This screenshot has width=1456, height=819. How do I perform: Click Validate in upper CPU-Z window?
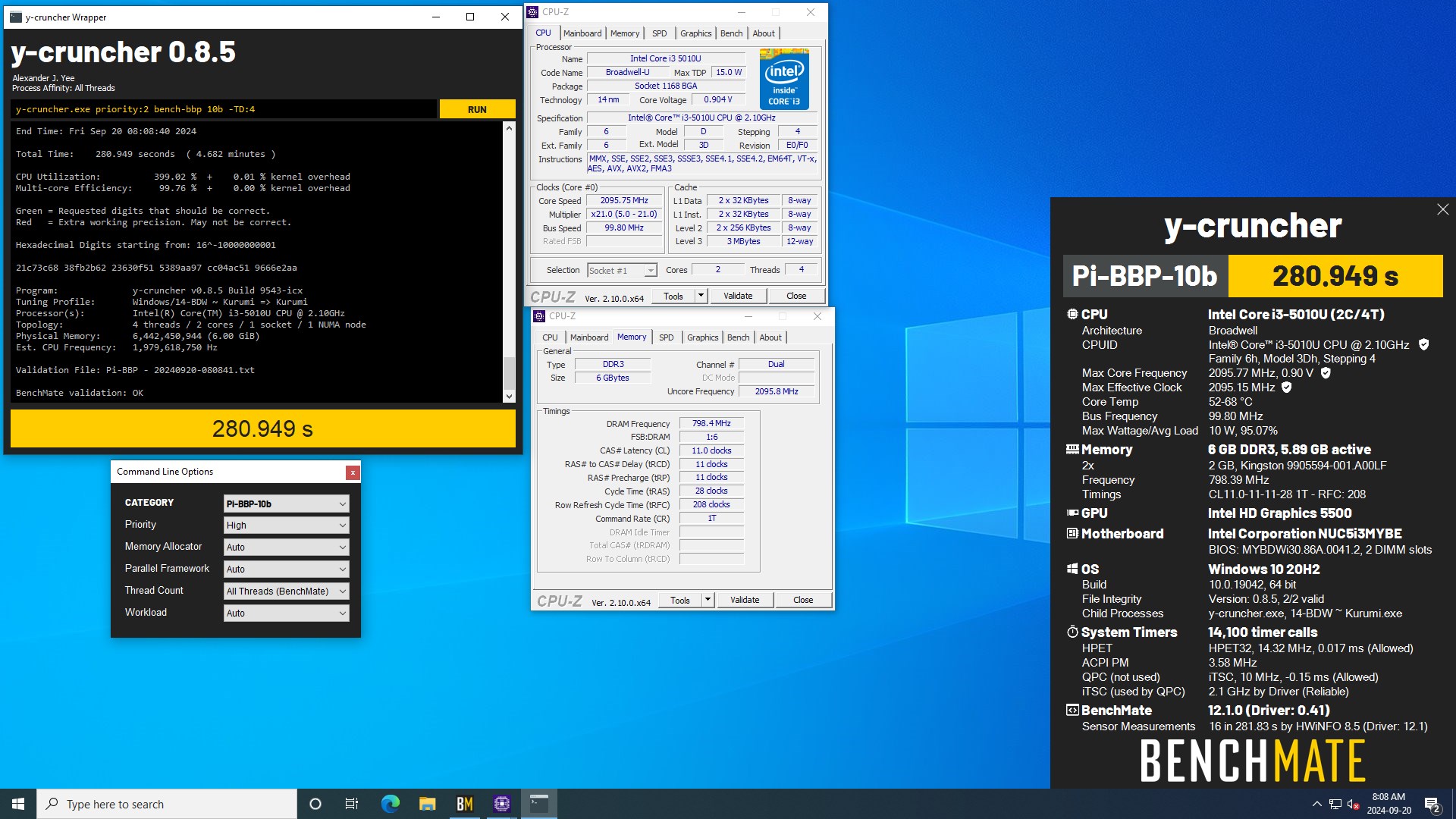[x=738, y=296]
